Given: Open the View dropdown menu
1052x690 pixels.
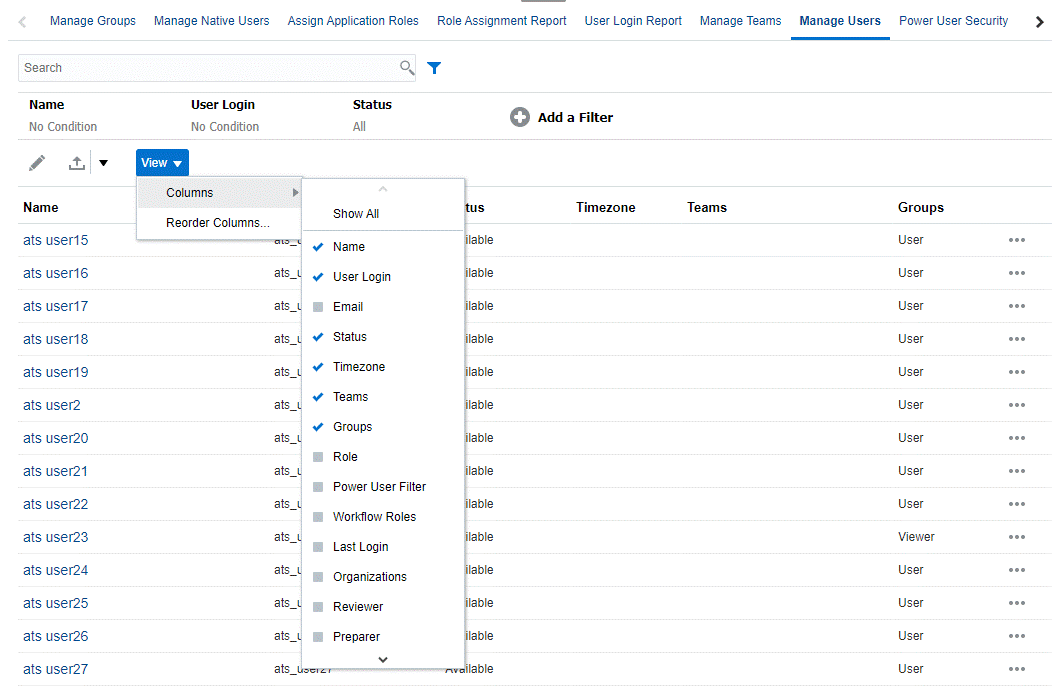Looking at the screenshot, I should coord(162,163).
